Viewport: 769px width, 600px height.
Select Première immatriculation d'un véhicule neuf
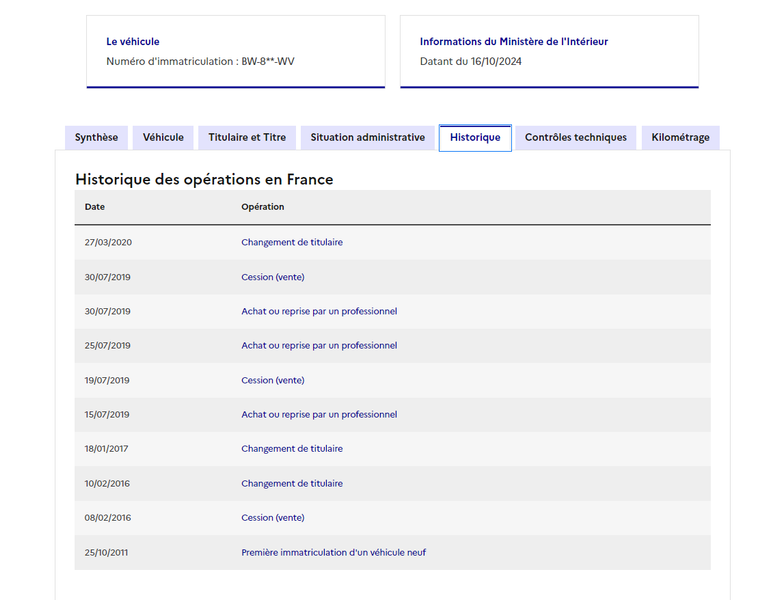(x=333, y=552)
